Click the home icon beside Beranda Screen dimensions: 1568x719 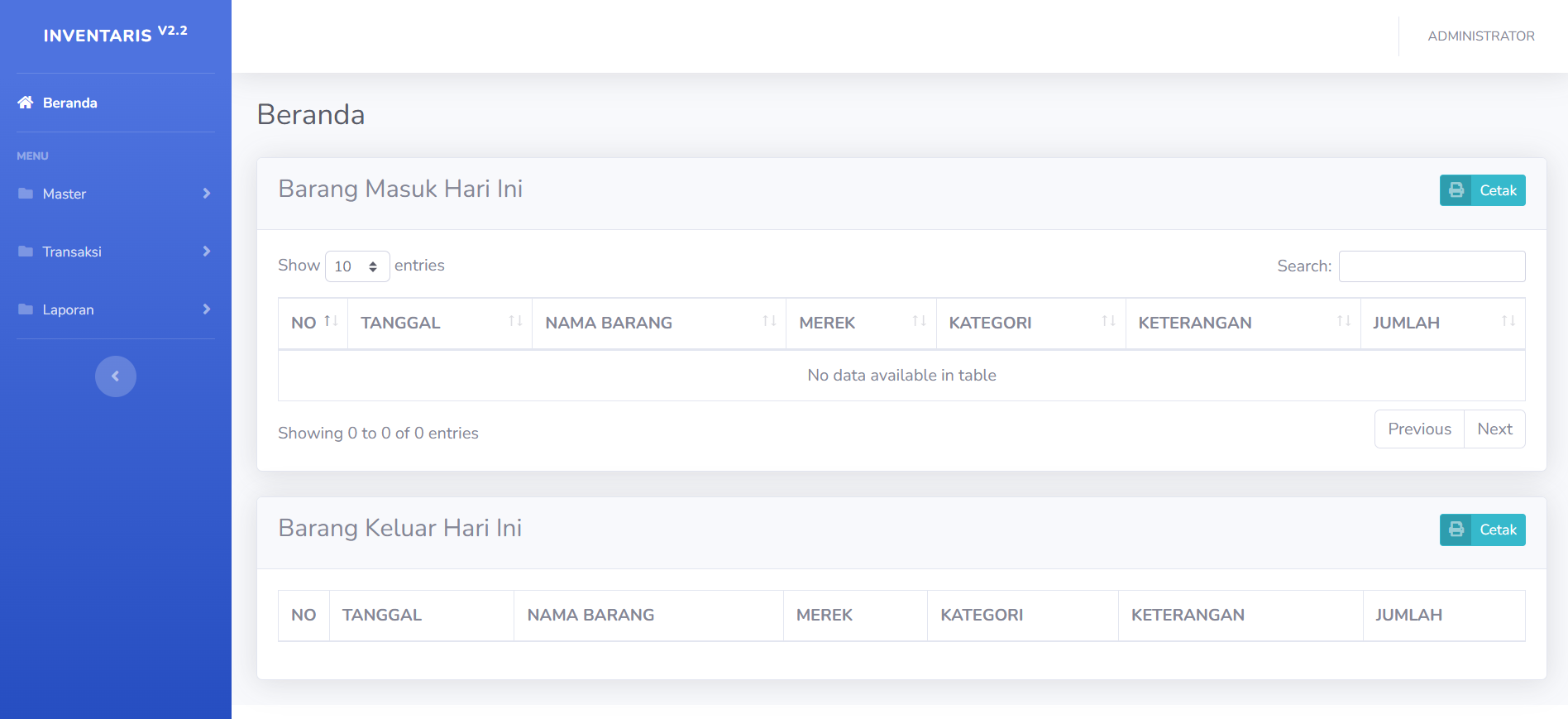(x=26, y=103)
